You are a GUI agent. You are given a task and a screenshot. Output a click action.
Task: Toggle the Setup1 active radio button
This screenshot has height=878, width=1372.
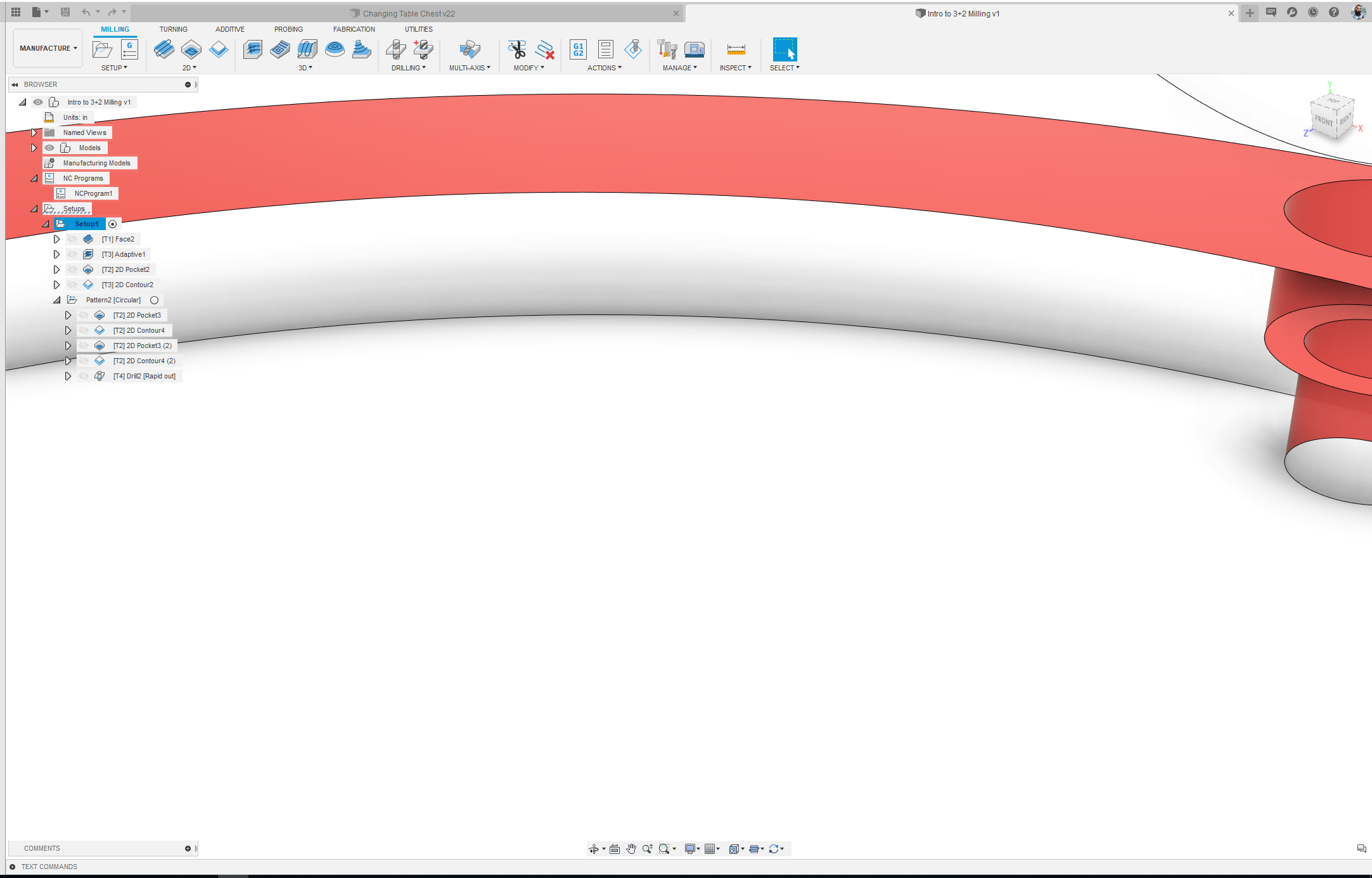pos(113,224)
